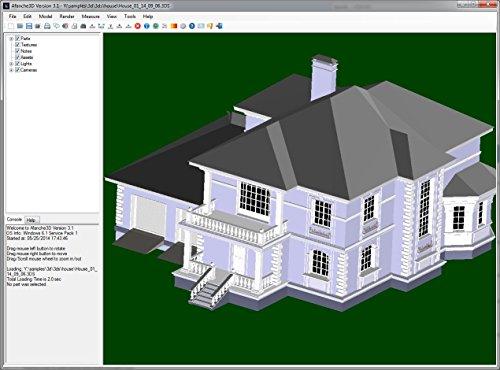The image size is (500, 370).
Task: Open the Measure menu
Action: pos(91,16)
